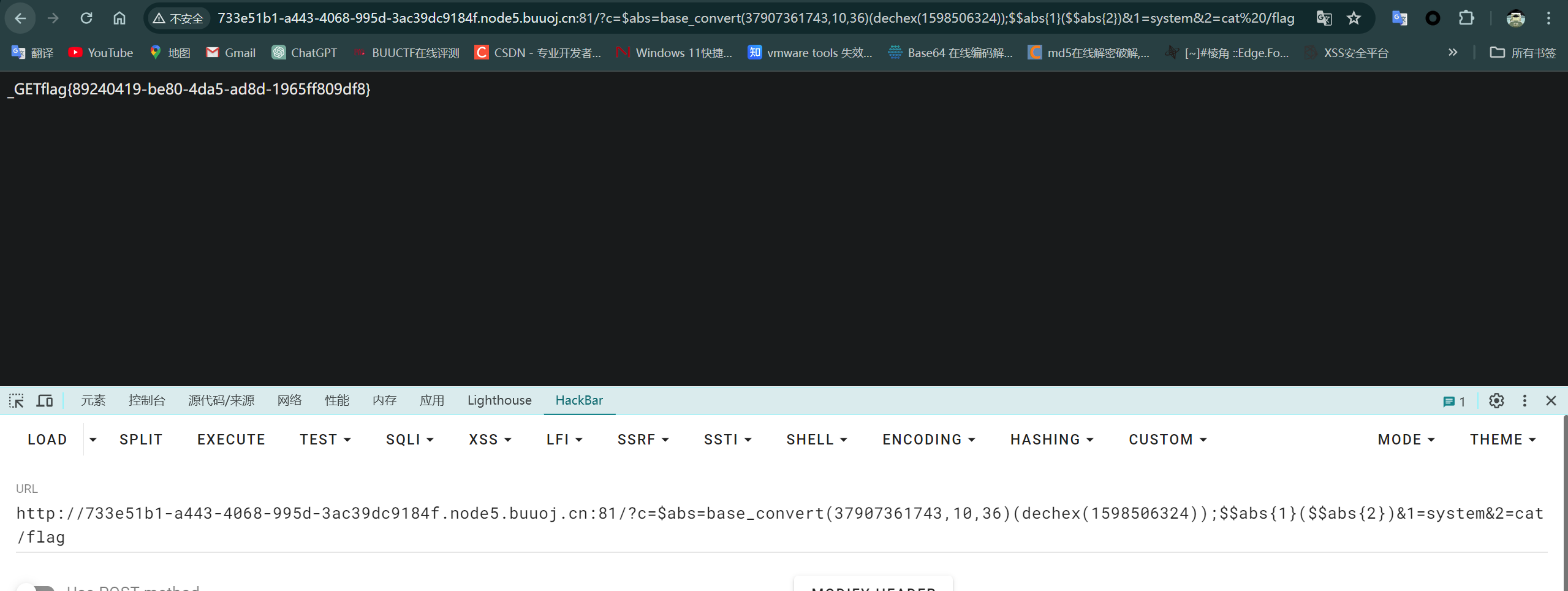Toggle the device toolbar icon
The height and width of the screenshot is (591, 1568).
45,401
